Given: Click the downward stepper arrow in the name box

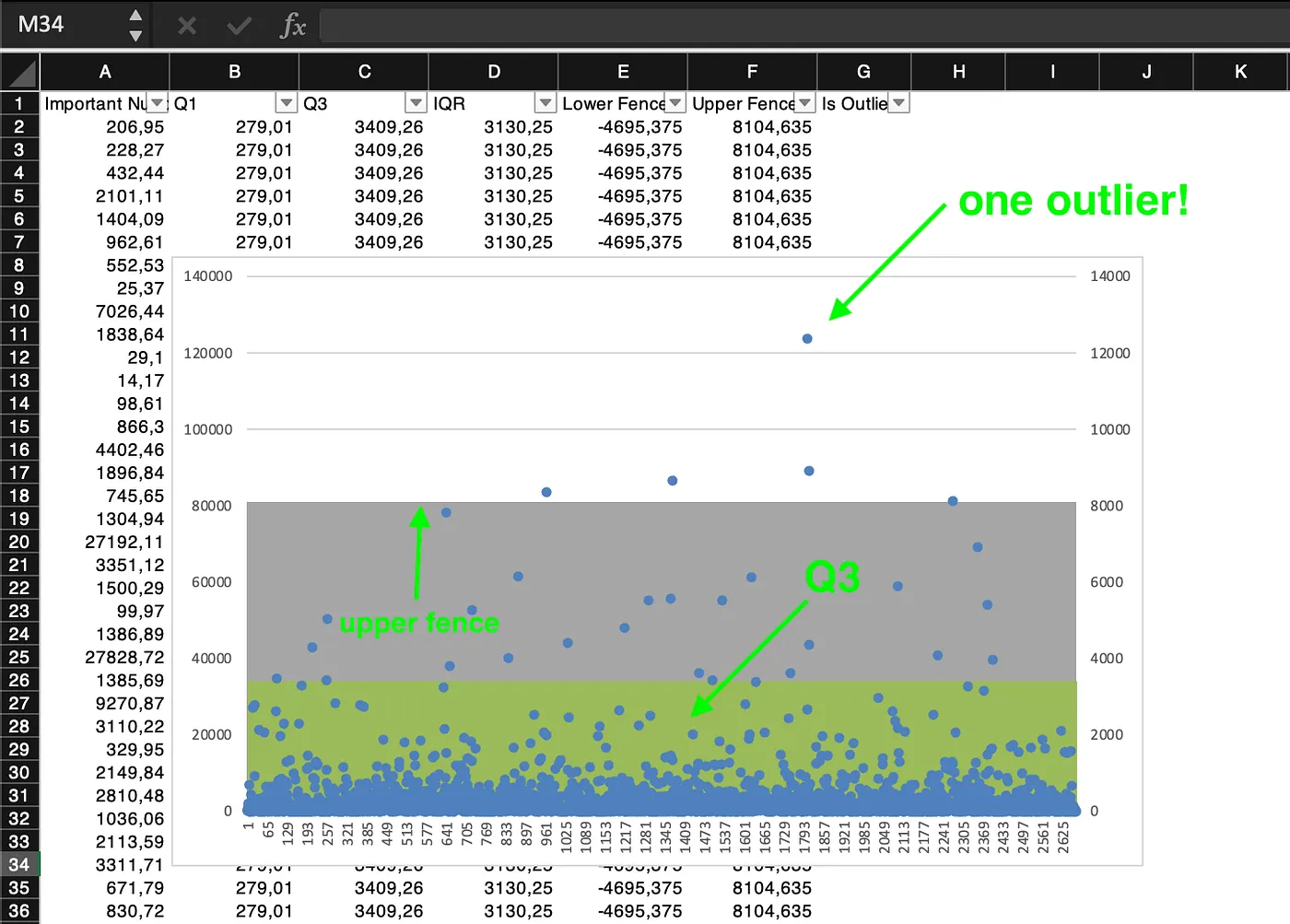Looking at the screenshot, I should point(136,34).
